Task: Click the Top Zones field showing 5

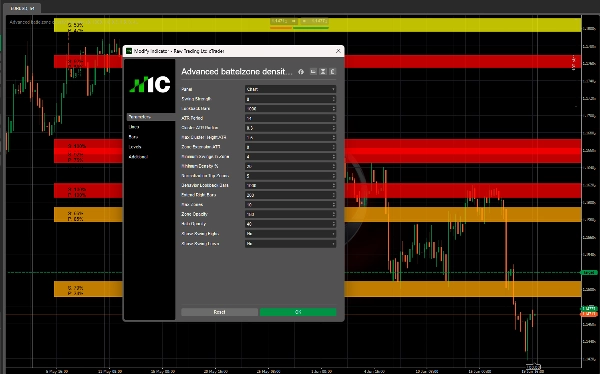Action: pos(290,176)
